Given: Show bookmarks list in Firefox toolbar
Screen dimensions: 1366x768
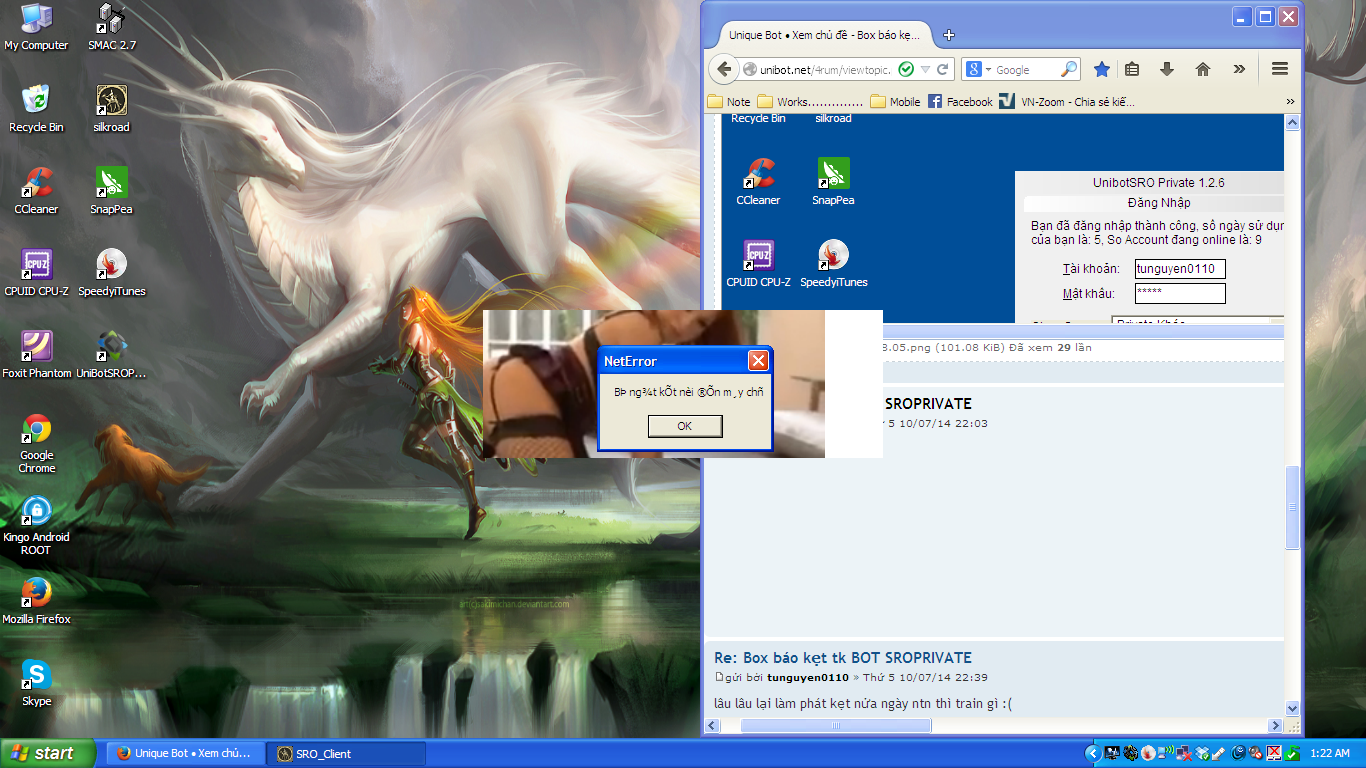Looking at the screenshot, I should coord(1132,69).
